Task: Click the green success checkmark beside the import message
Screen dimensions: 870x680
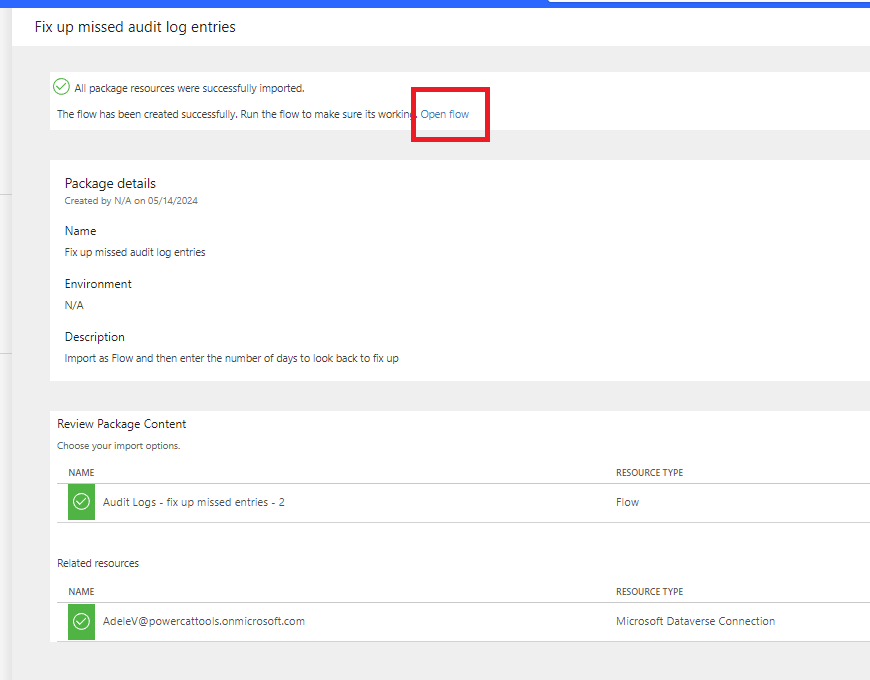Action: coord(61,87)
